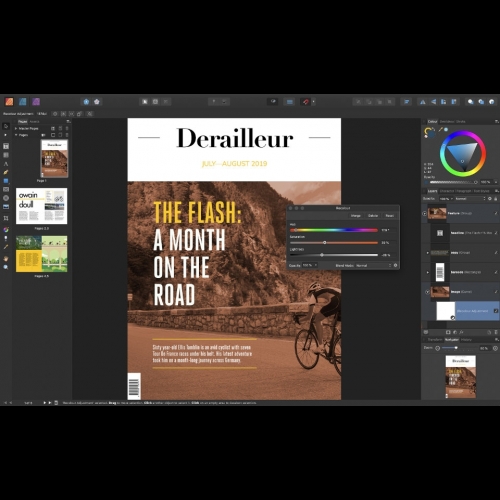Click the Delete button in Recolour dialog

tap(373, 216)
